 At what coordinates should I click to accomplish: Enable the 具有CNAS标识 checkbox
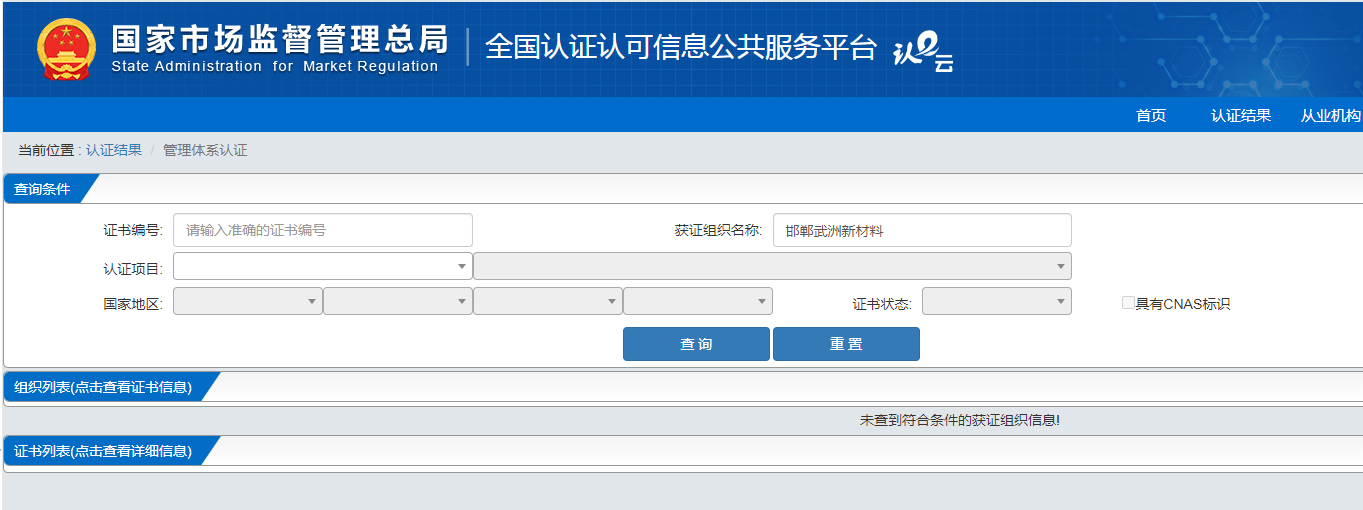tap(1128, 303)
